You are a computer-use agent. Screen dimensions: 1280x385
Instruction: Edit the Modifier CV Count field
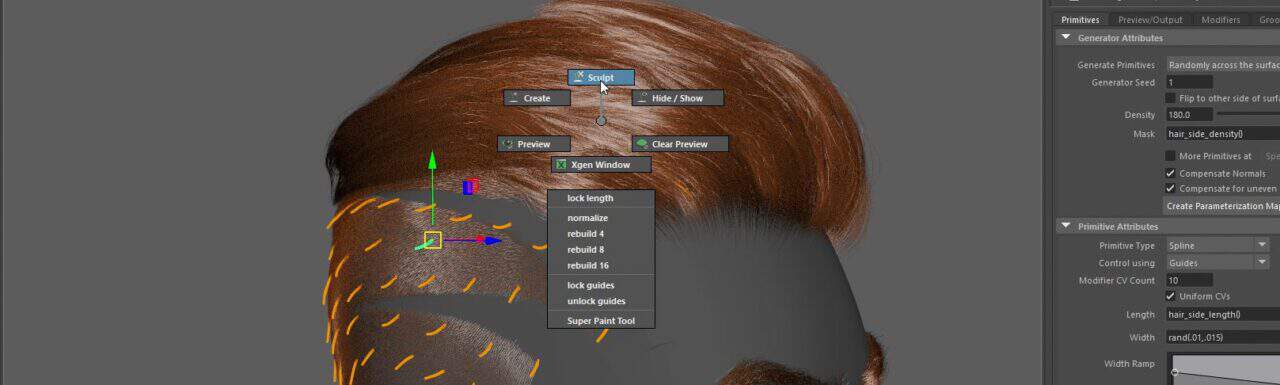[x=1189, y=281]
